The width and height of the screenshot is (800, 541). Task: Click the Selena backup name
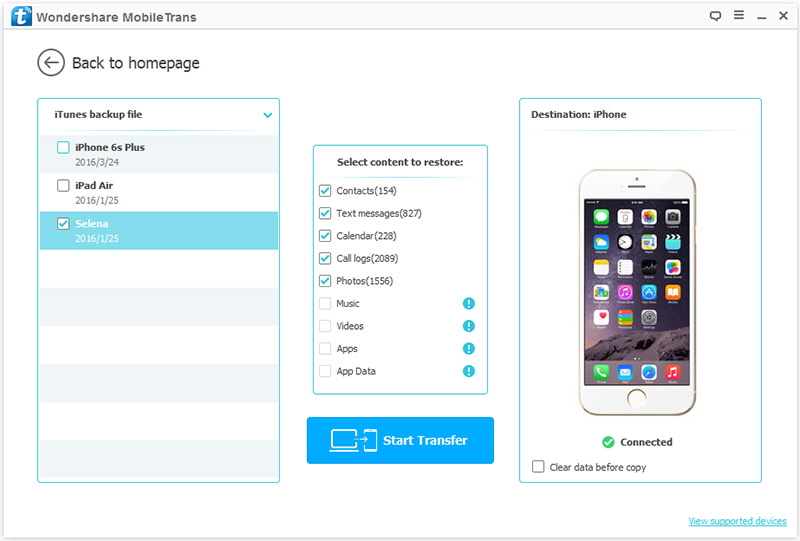tap(92, 224)
